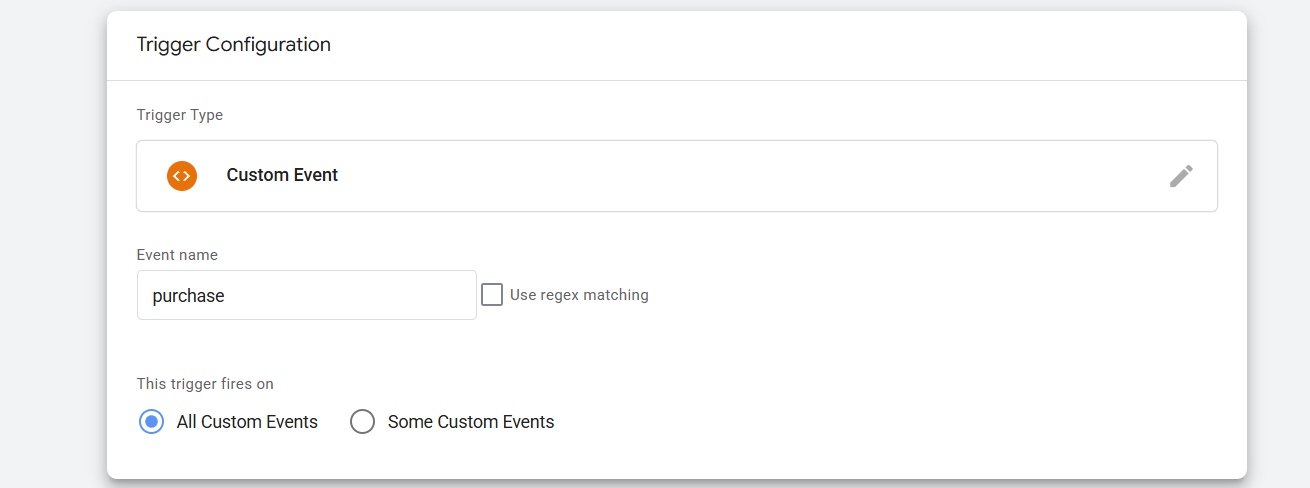Choose the Some Custom Events radio button
Viewport: 1310px width, 488px height.
[362, 422]
